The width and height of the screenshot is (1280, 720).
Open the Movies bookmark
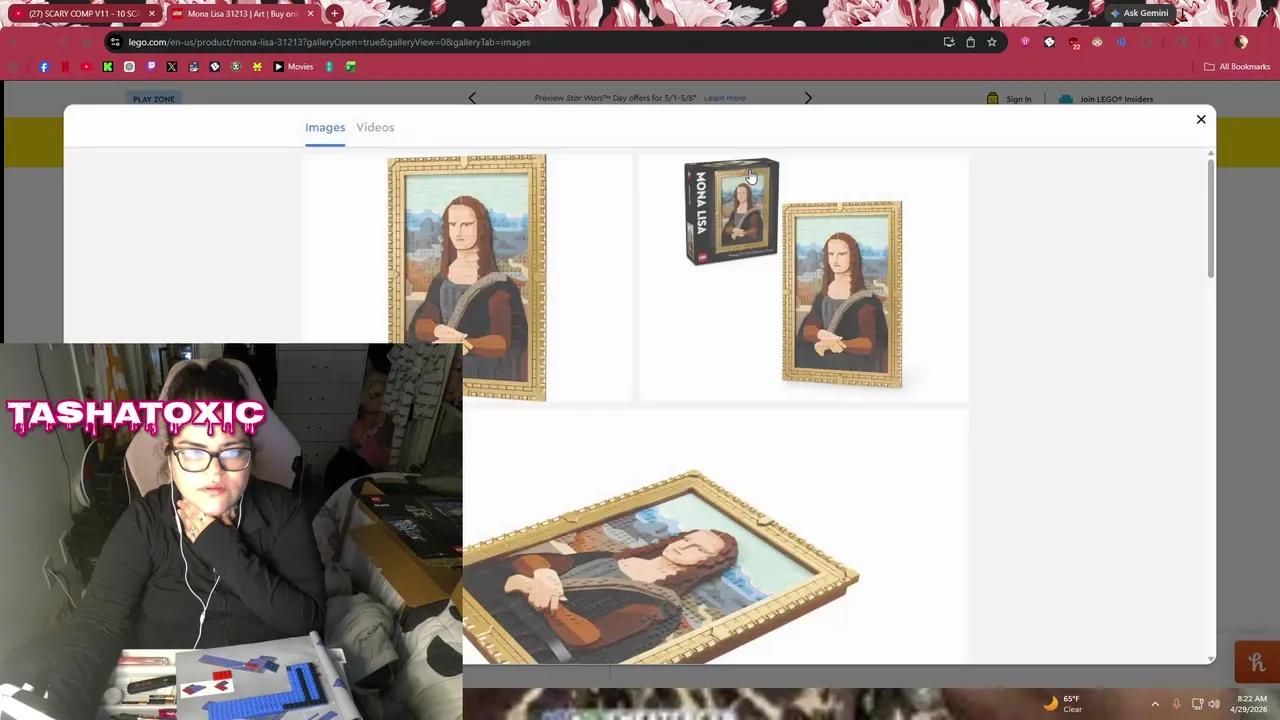click(x=294, y=67)
